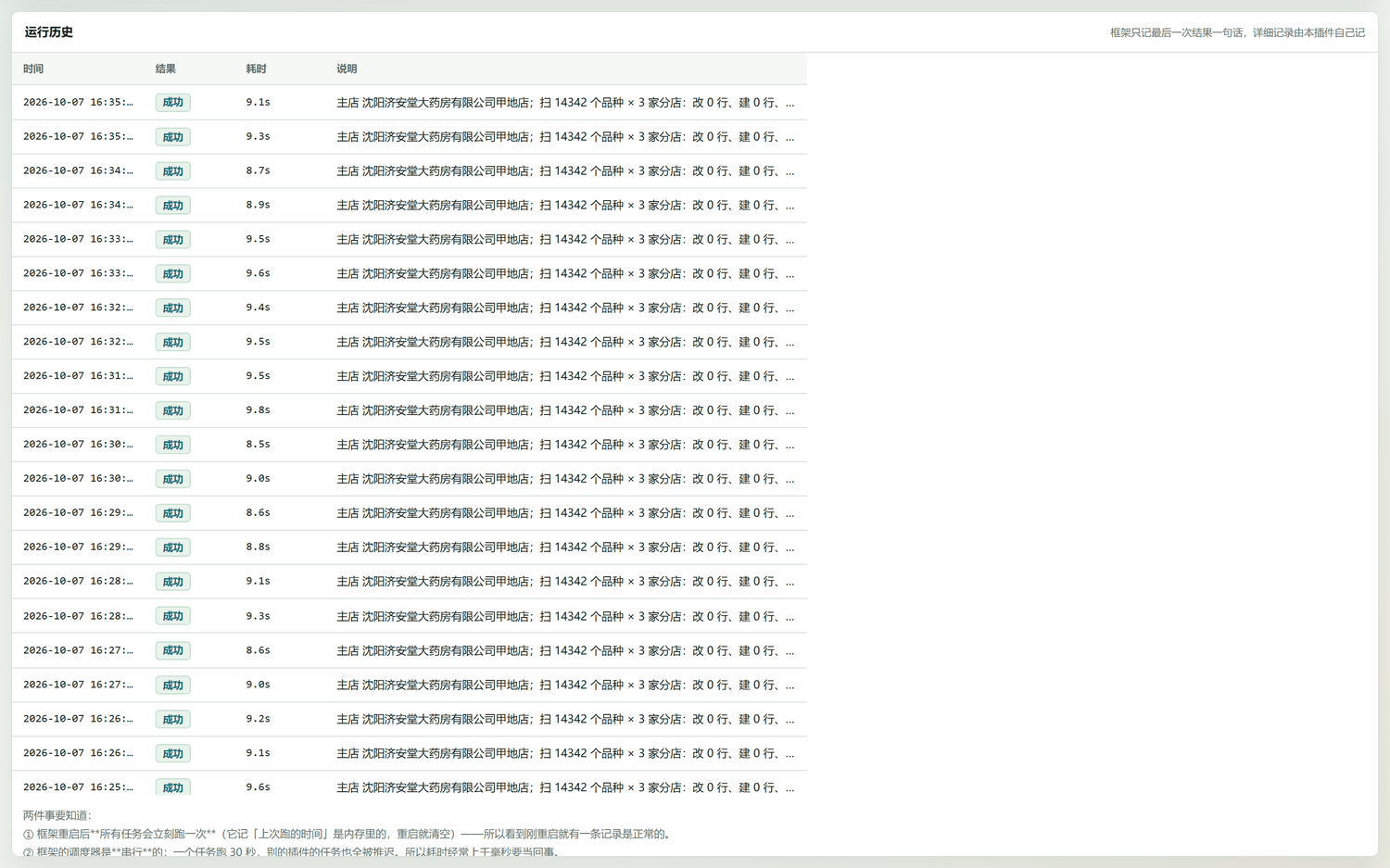The height and width of the screenshot is (868, 1390).
Task: Click the 耗时 column header
Action: pos(257,69)
